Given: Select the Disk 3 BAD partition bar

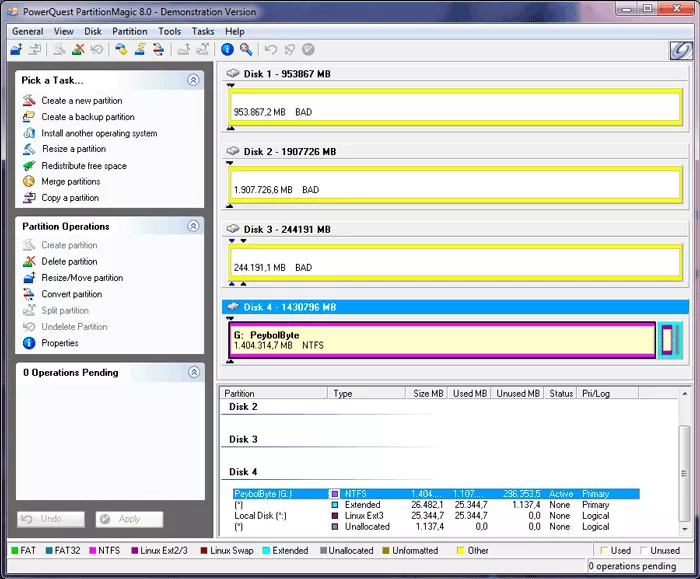Looking at the screenshot, I should pyautogui.click(x=455, y=262).
